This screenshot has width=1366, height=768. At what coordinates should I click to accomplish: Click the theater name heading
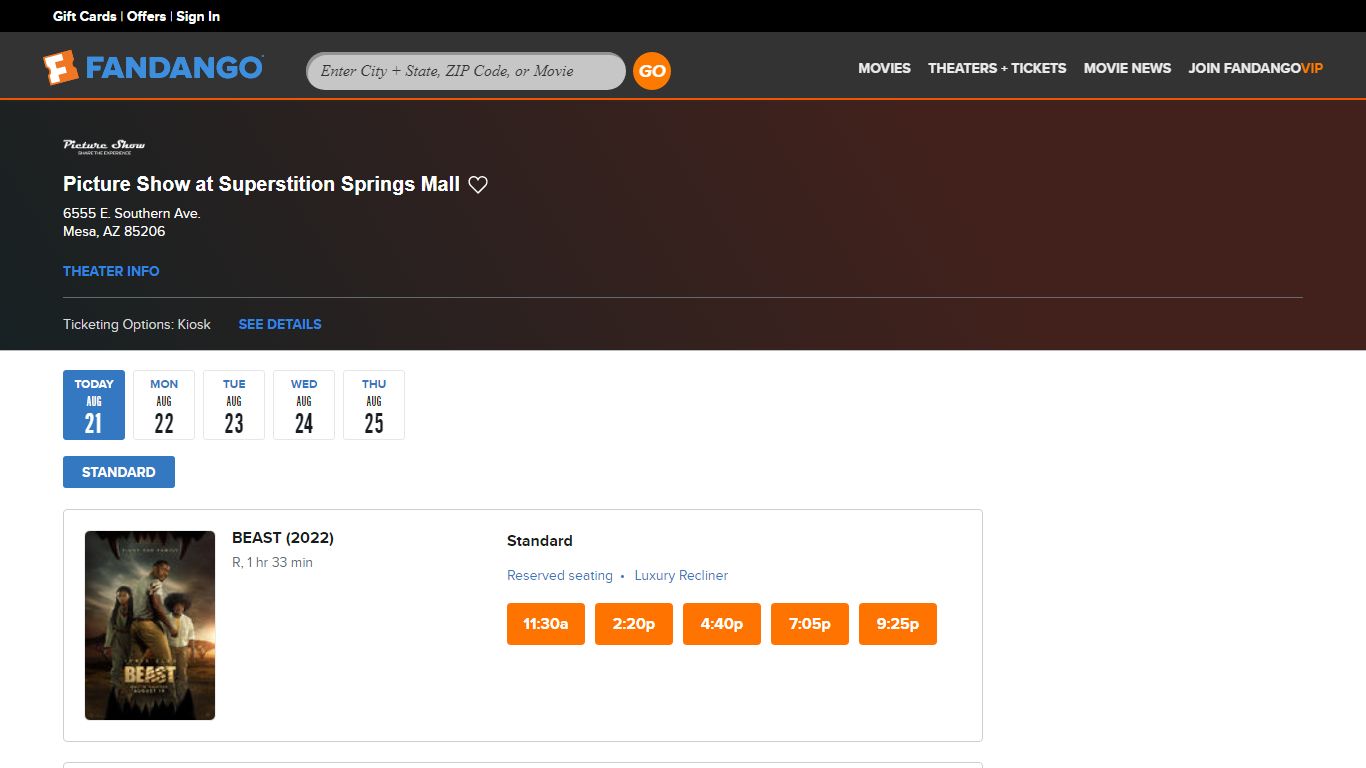[261, 184]
